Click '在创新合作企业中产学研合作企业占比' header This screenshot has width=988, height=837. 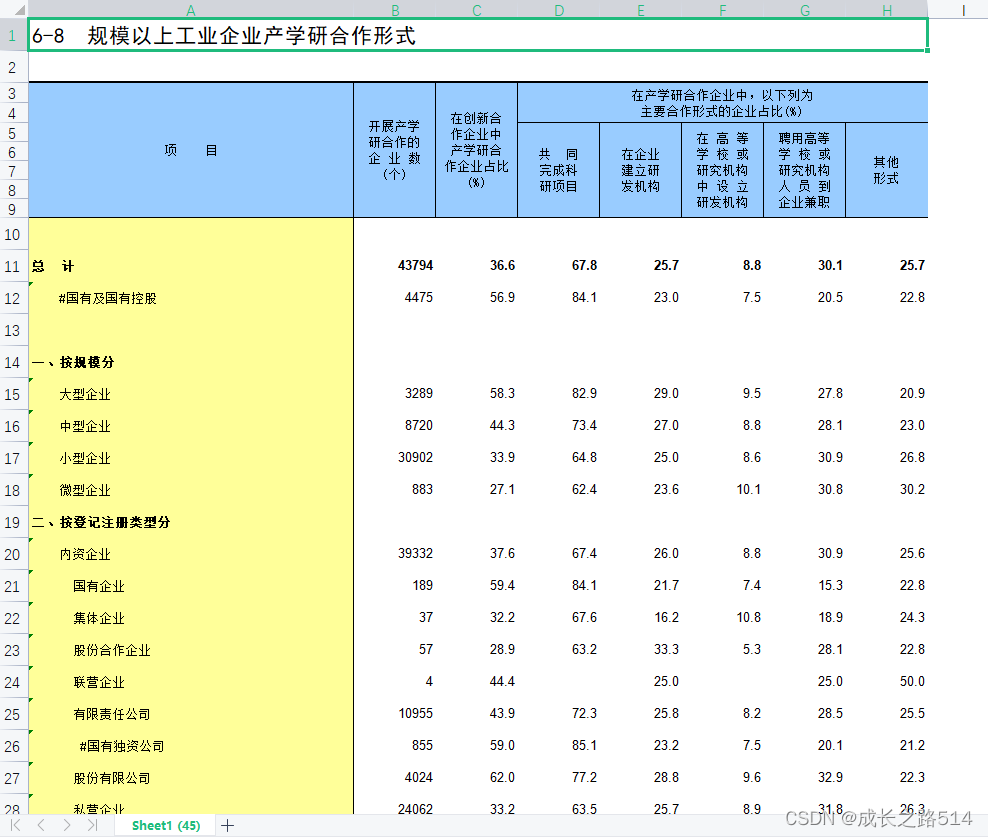click(476, 150)
